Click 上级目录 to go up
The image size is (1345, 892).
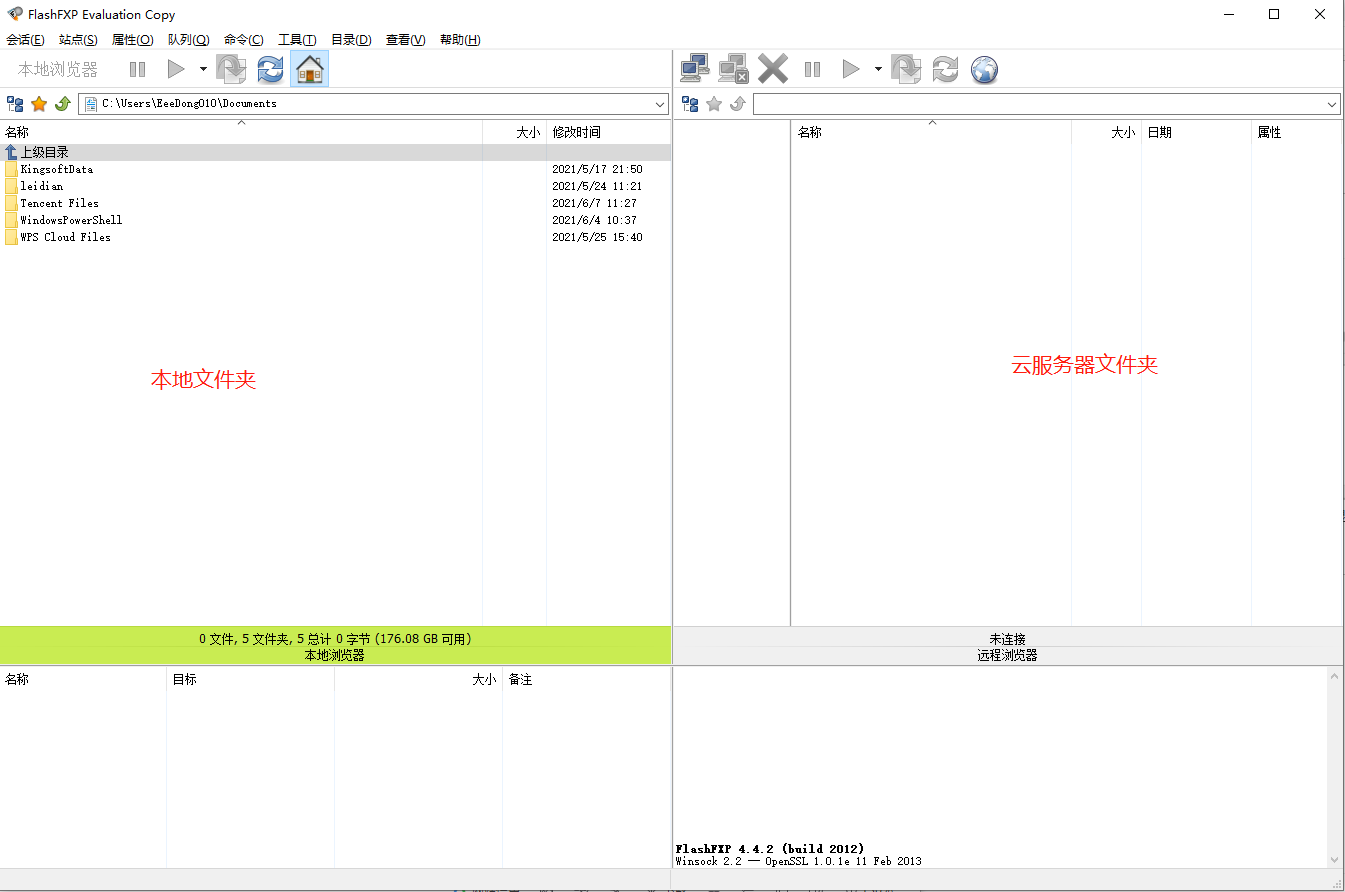[45, 153]
